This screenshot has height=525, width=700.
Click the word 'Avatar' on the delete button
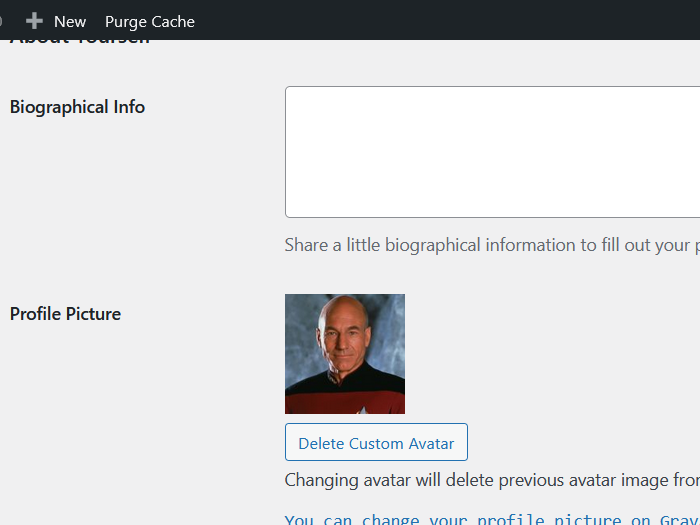(429, 443)
